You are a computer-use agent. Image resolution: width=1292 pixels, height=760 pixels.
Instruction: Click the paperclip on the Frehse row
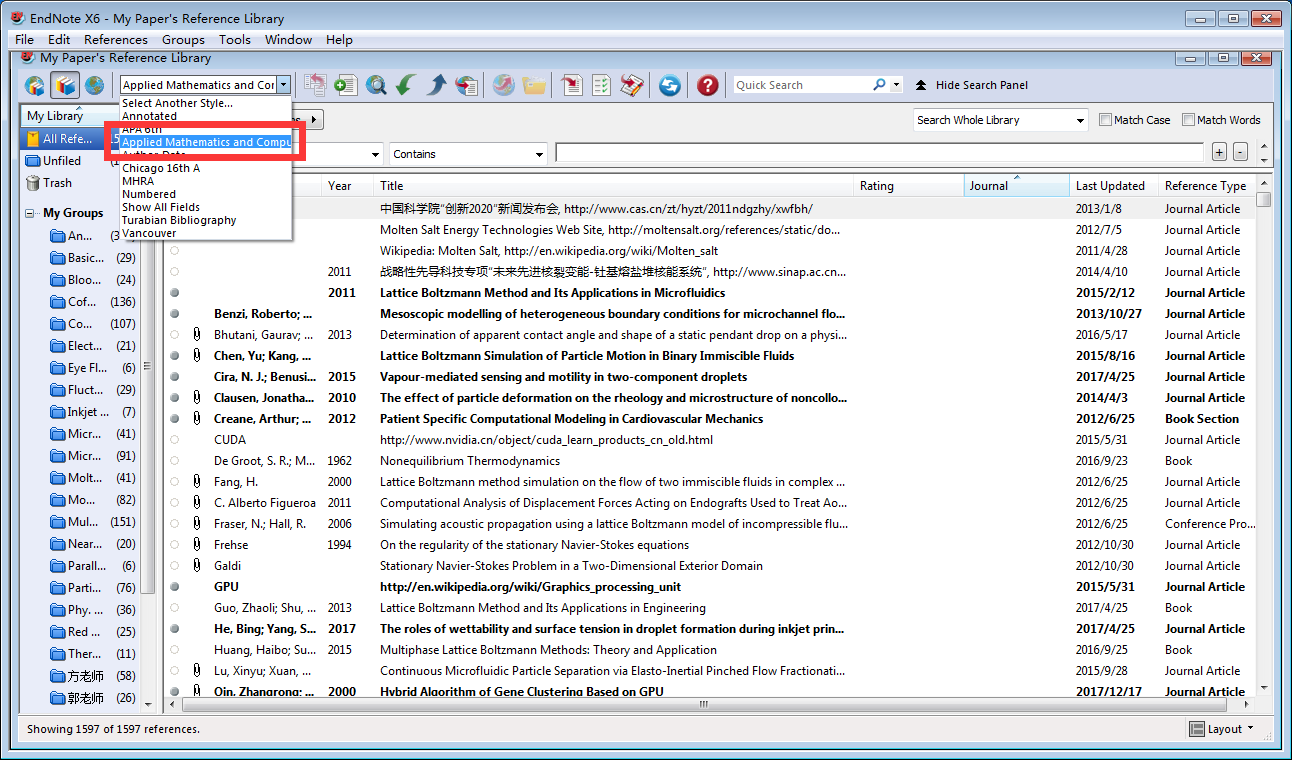click(x=197, y=545)
